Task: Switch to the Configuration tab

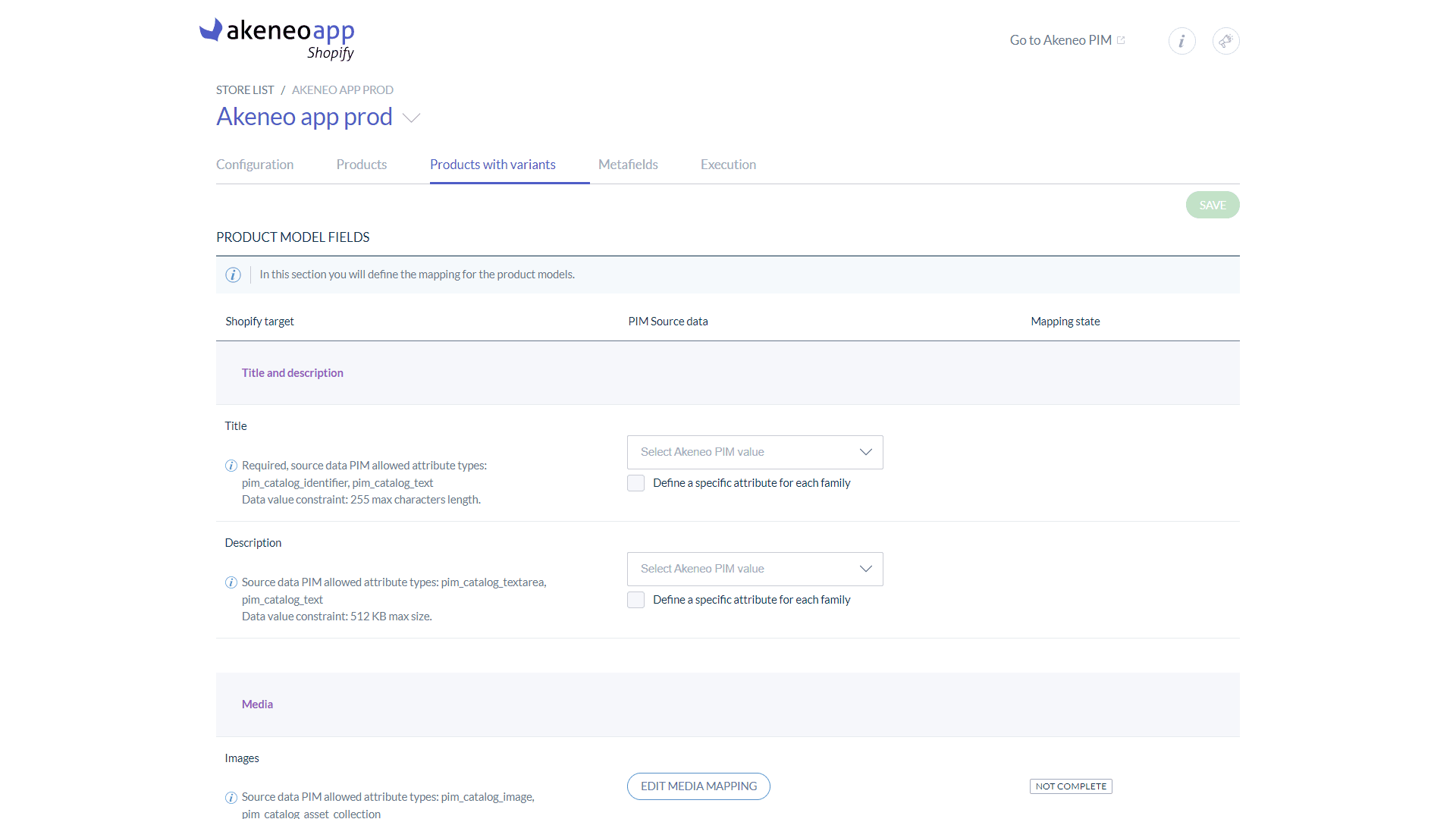Action: [x=255, y=165]
